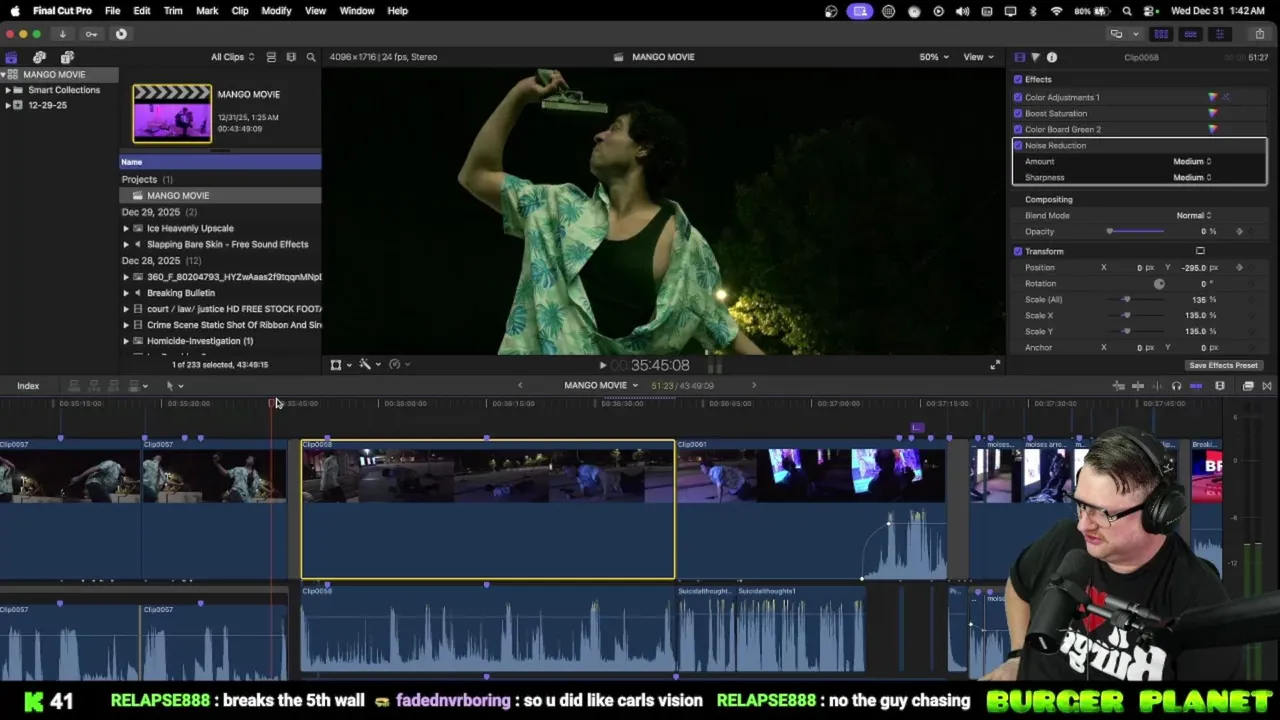Open the 50% zoom dropdown
Viewport: 1280px width, 720px height.
[x=934, y=57]
